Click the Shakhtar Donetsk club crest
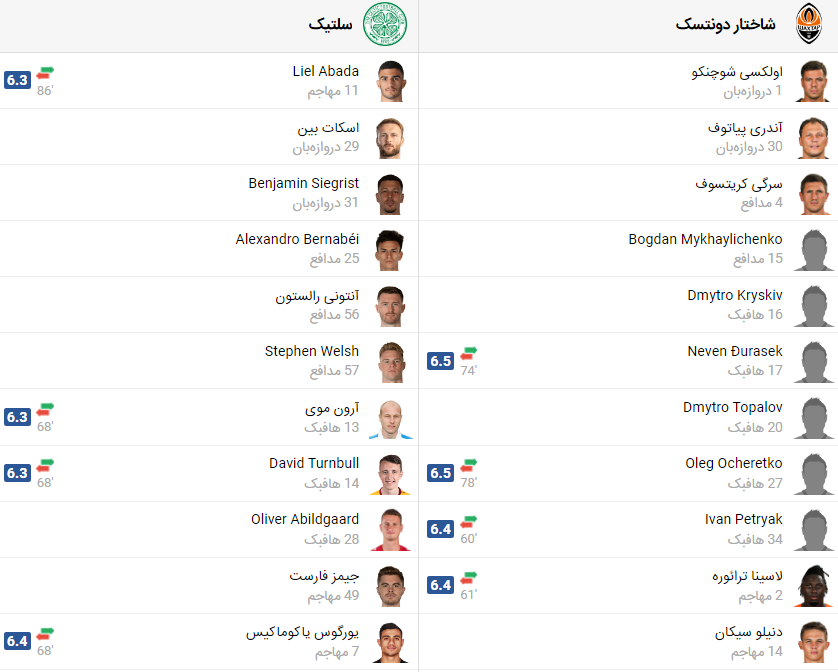This screenshot has height=672, width=838. [x=809, y=24]
